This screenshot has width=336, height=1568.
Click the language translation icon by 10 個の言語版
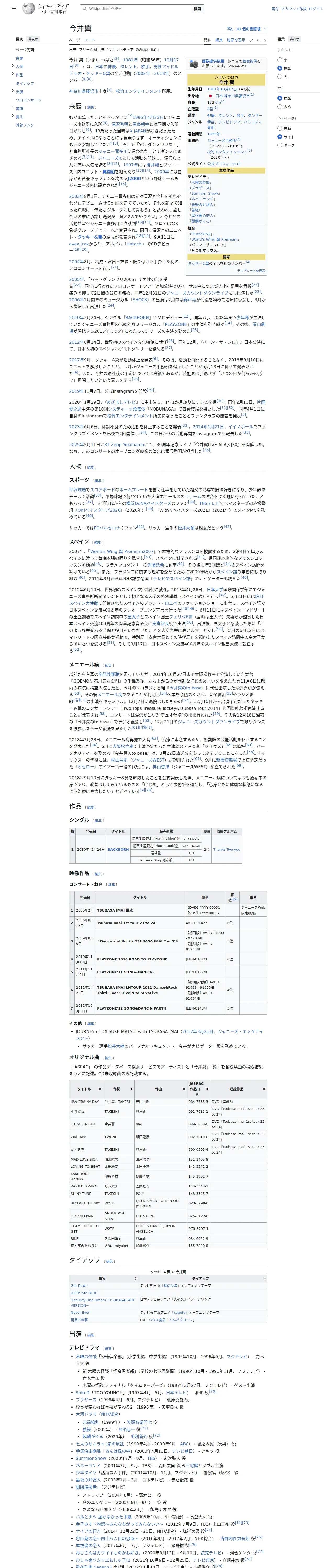point(230,28)
